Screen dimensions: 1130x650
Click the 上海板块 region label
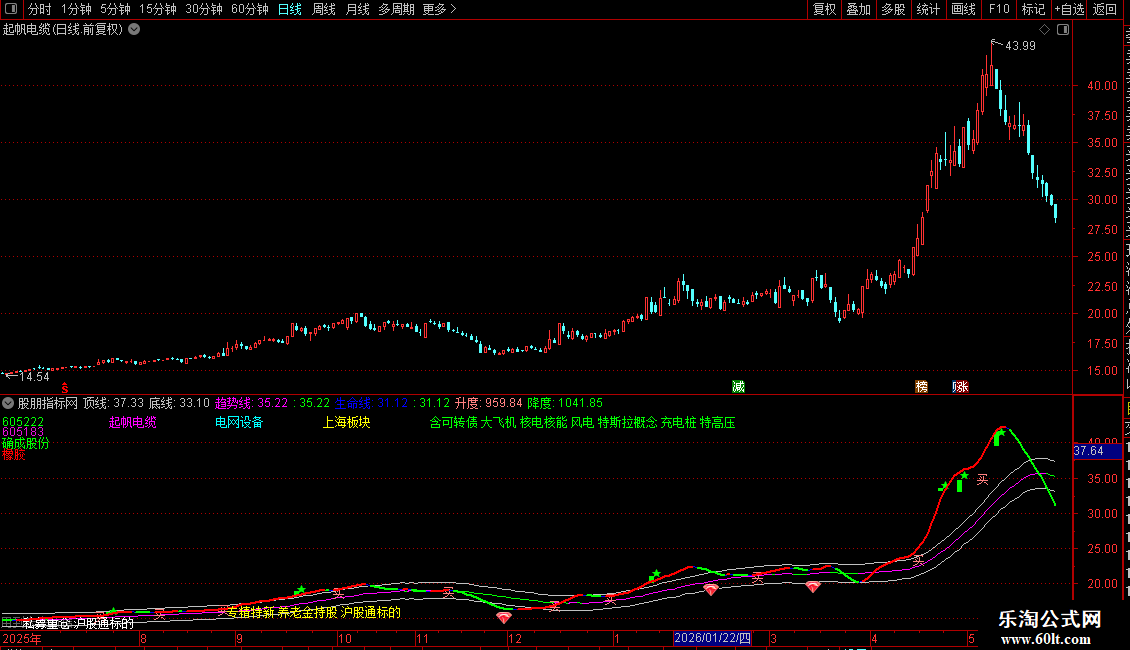click(x=347, y=422)
